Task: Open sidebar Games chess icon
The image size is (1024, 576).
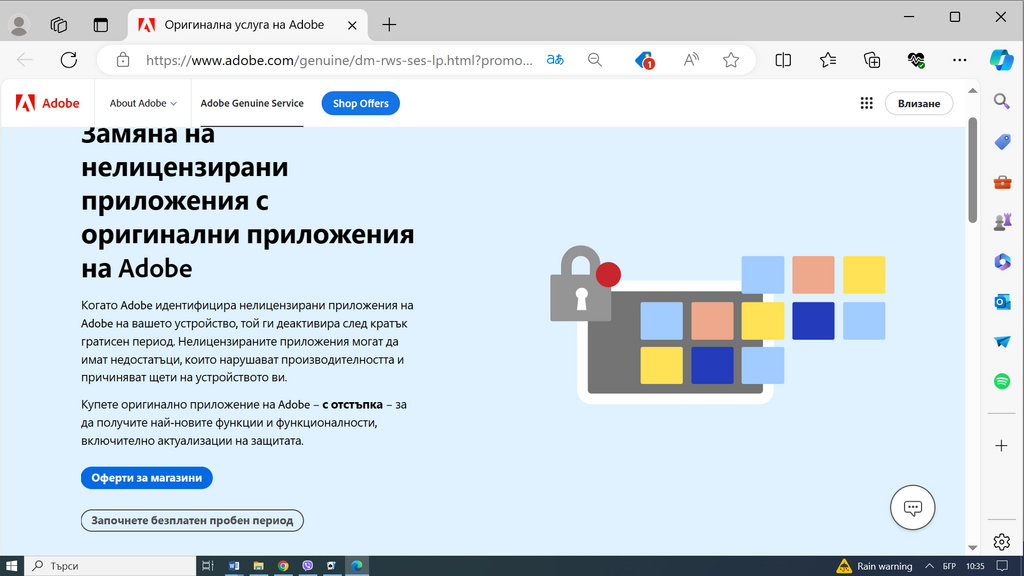Action: point(1002,222)
